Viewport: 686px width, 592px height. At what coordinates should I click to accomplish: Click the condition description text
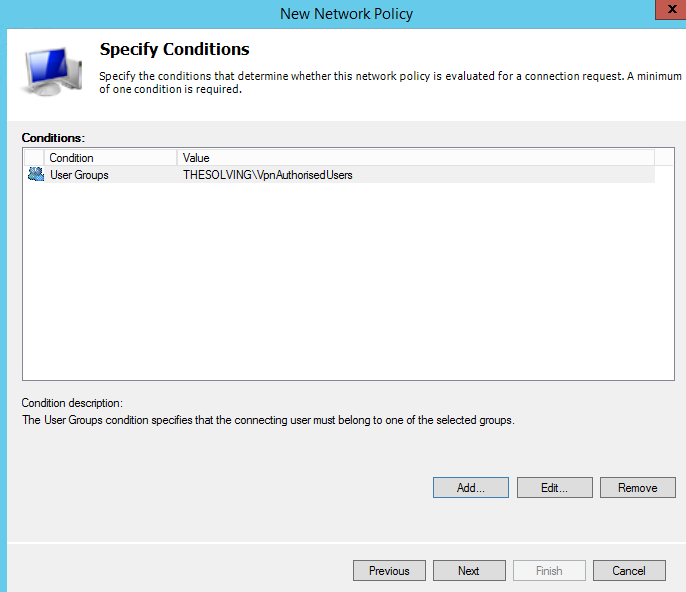point(268,421)
